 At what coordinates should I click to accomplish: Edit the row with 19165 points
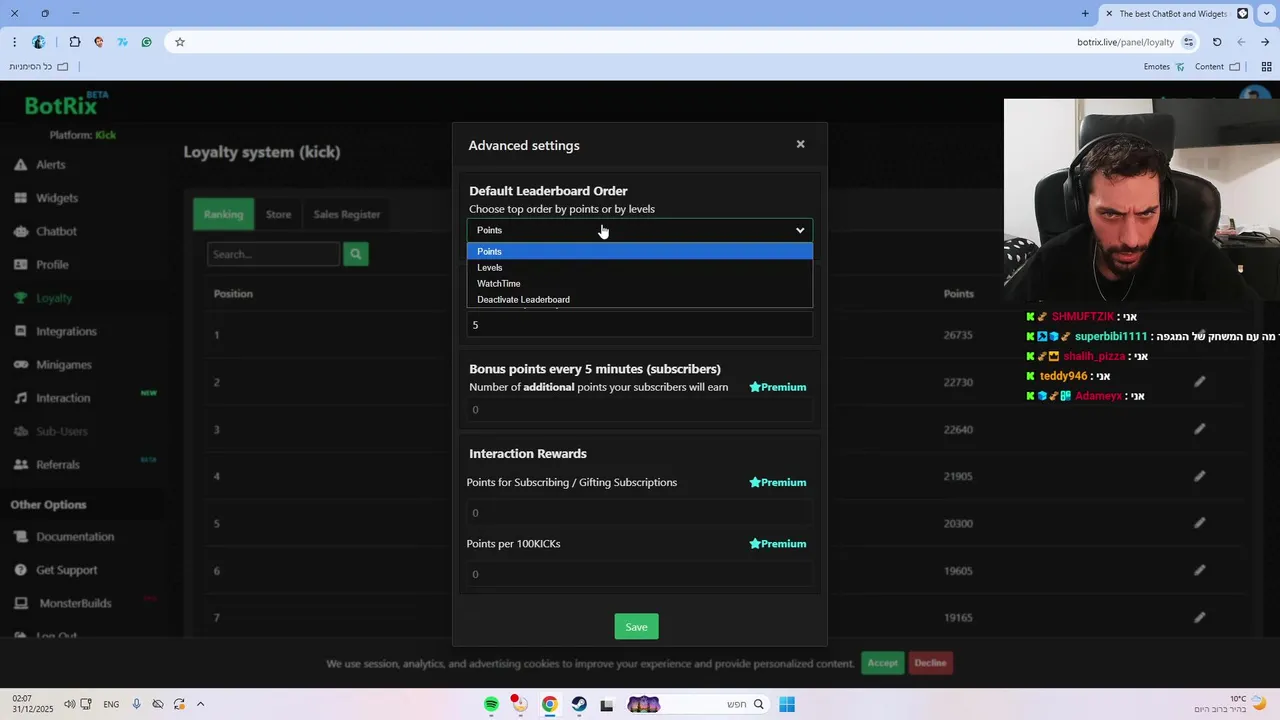point(1200,617)
